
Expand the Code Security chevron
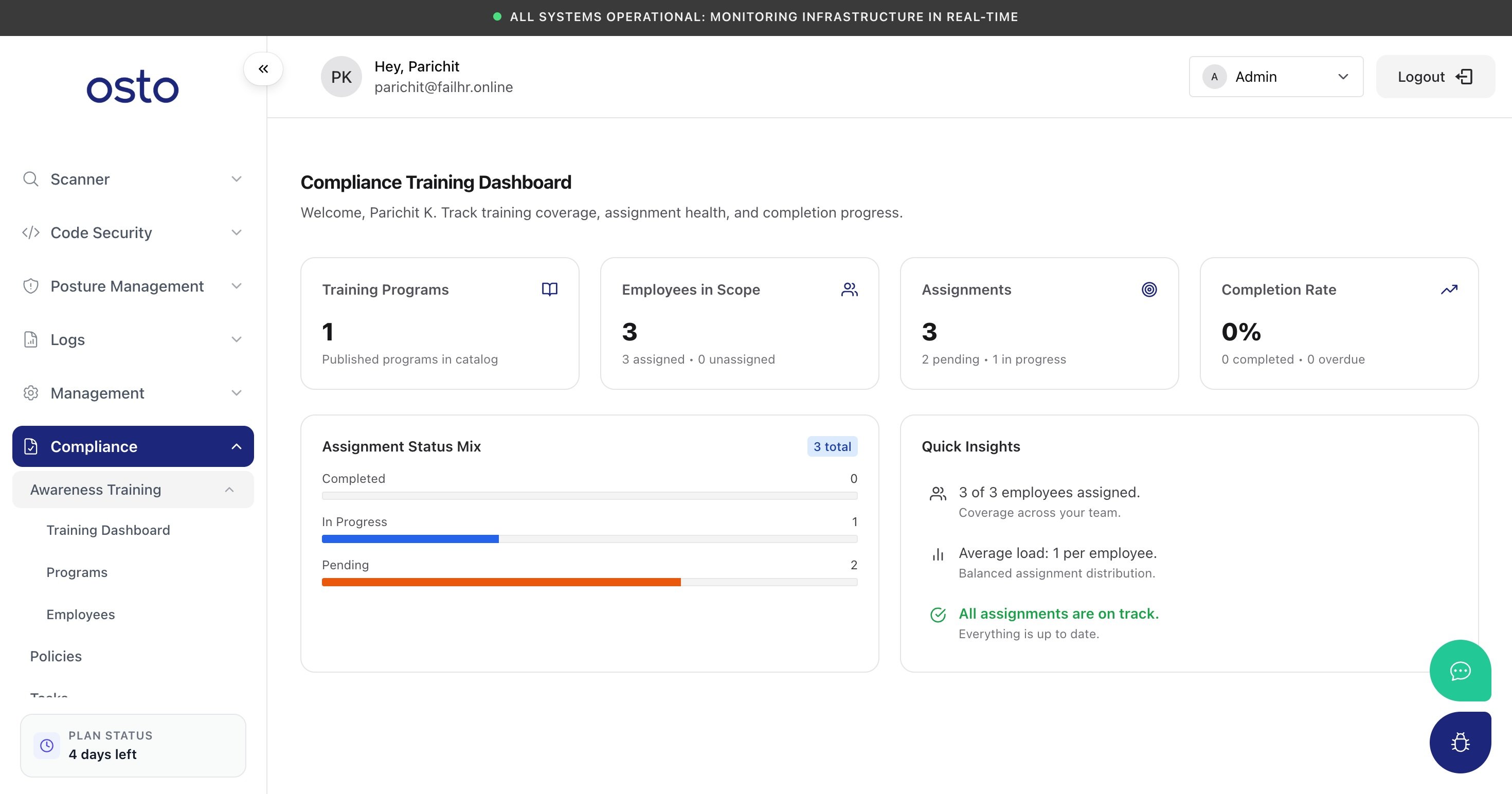coord(237,232)
